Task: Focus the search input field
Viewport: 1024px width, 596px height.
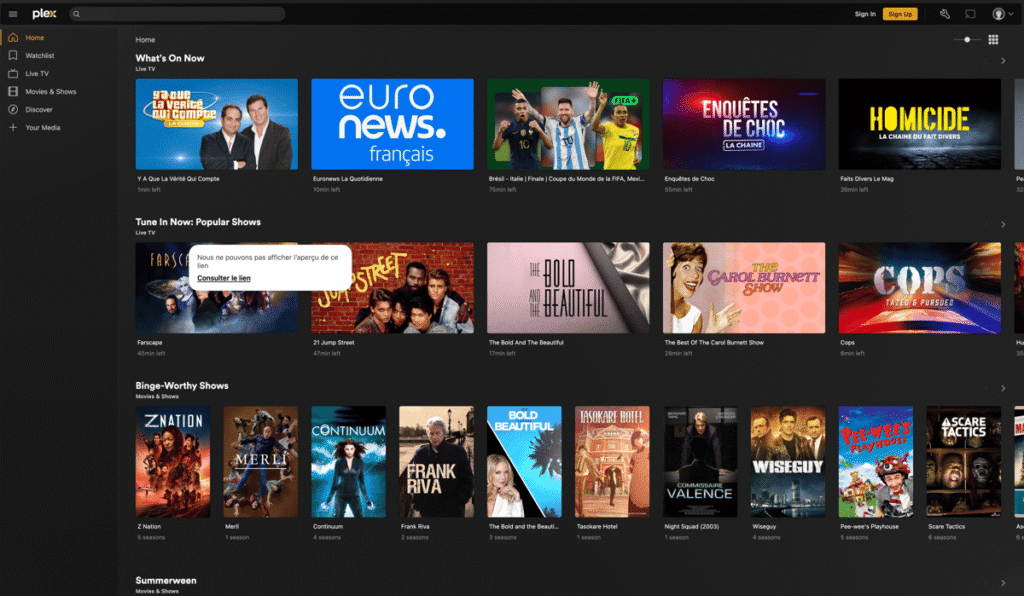Action: [x=178, y=14]
